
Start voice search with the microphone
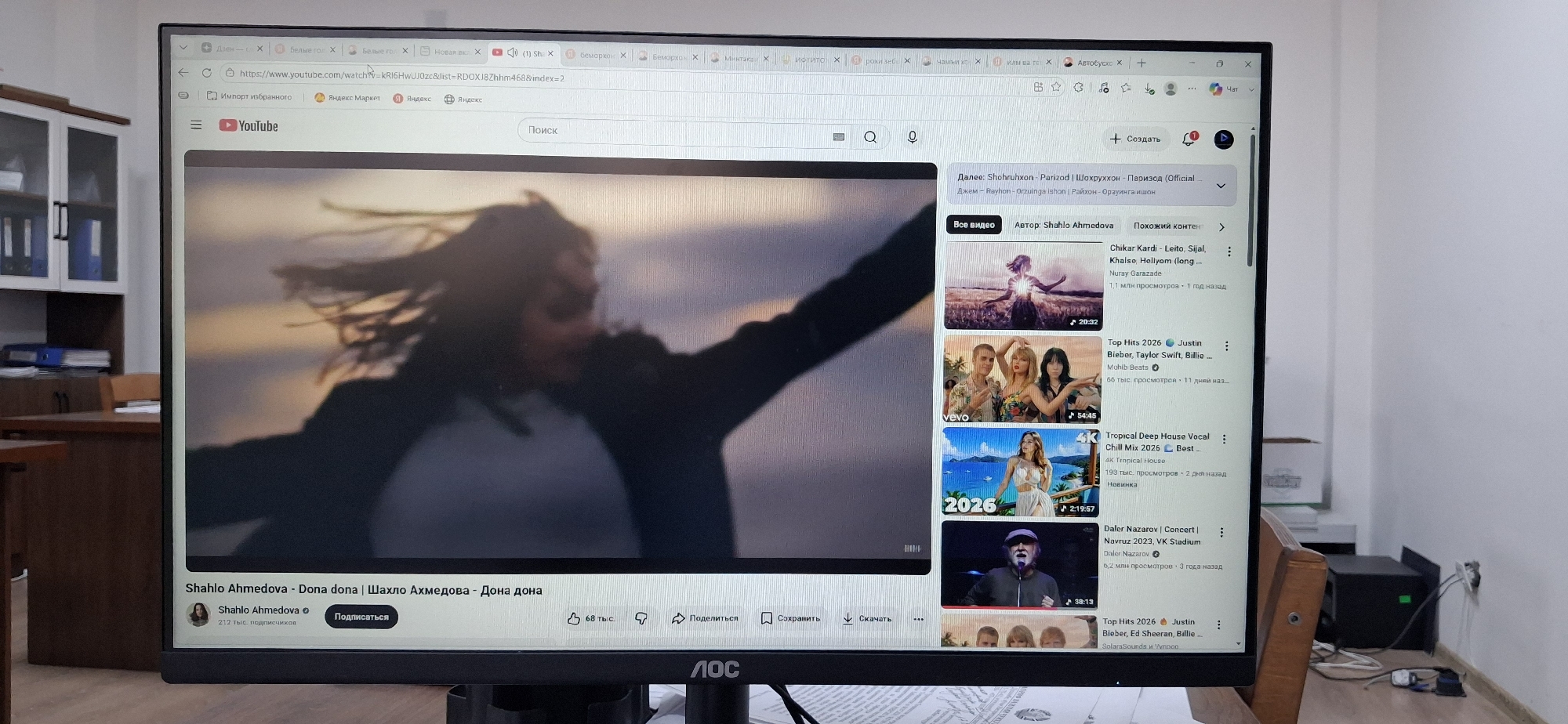912,137
